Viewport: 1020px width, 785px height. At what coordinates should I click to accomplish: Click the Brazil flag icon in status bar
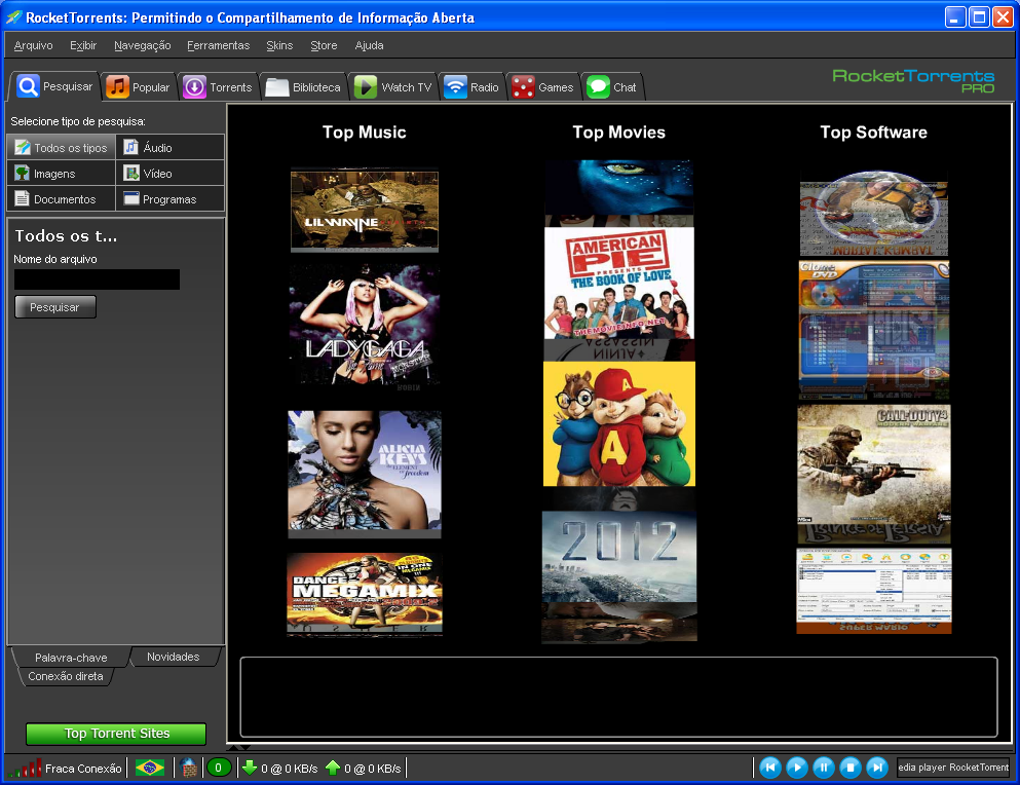pos(150,768)
